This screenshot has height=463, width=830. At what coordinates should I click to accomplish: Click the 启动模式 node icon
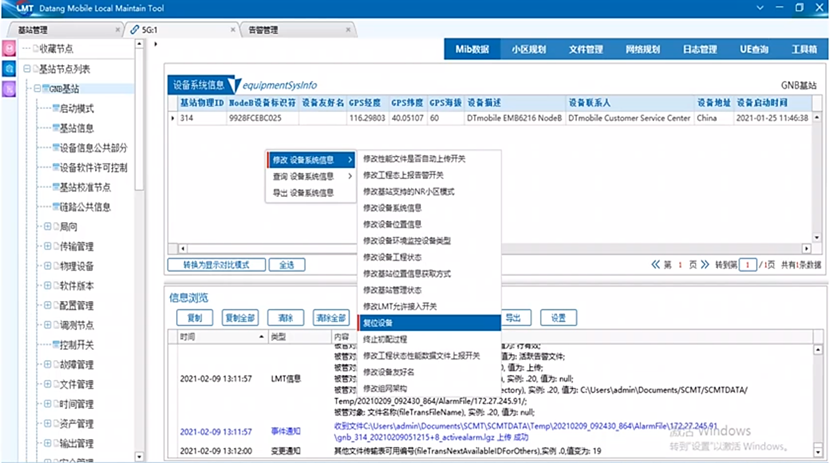56,108
